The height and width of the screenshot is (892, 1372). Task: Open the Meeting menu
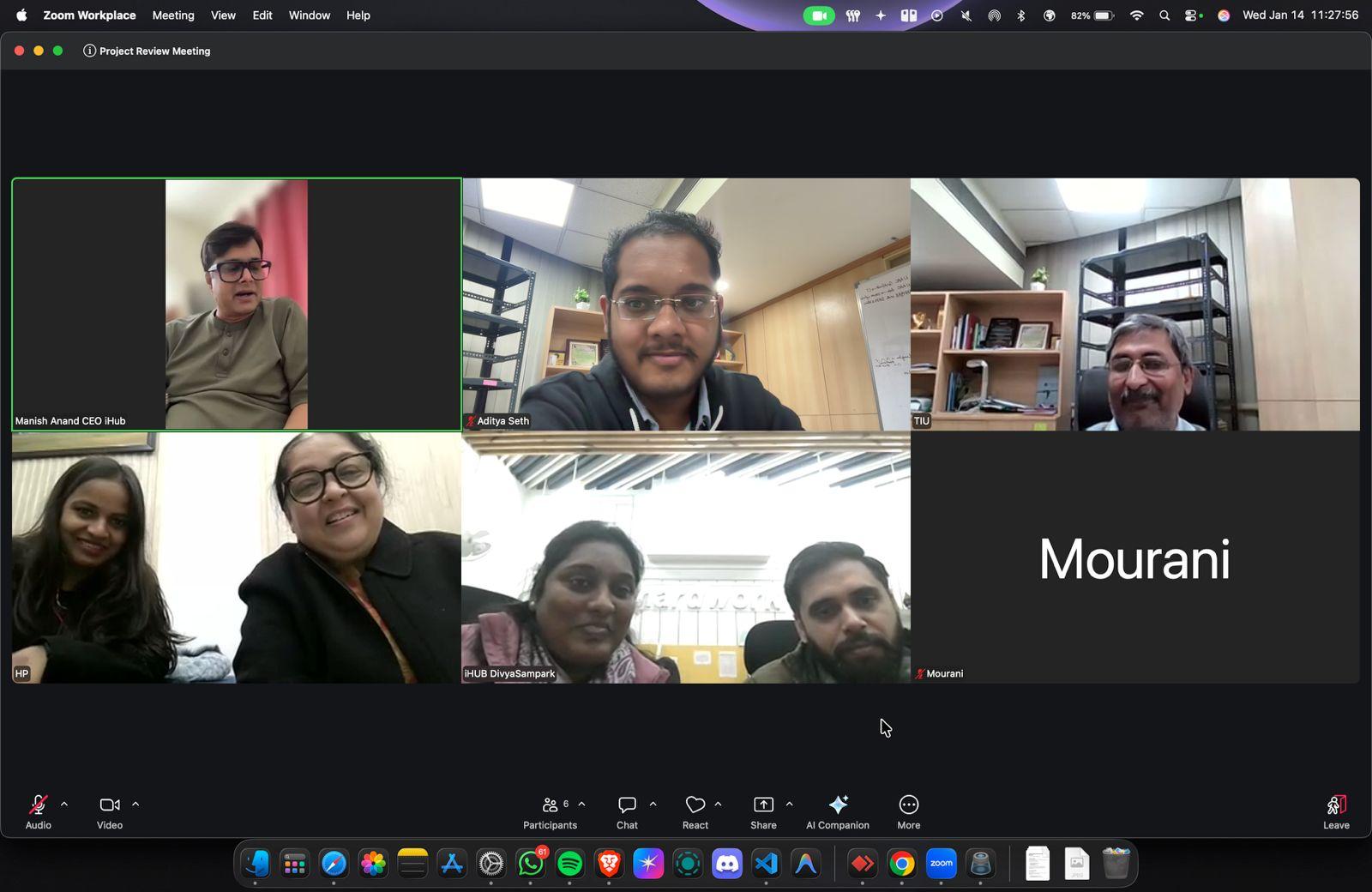(x=173, y=15)
